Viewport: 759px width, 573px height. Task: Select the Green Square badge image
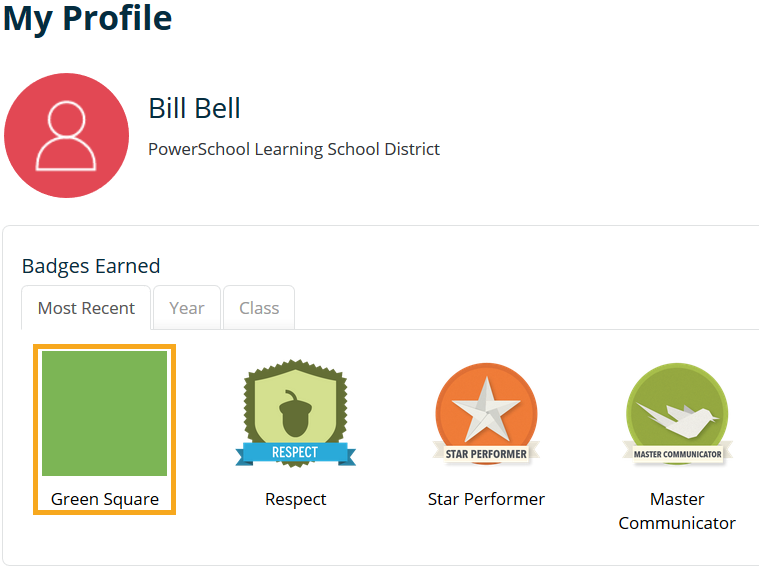tap(105, 413)
